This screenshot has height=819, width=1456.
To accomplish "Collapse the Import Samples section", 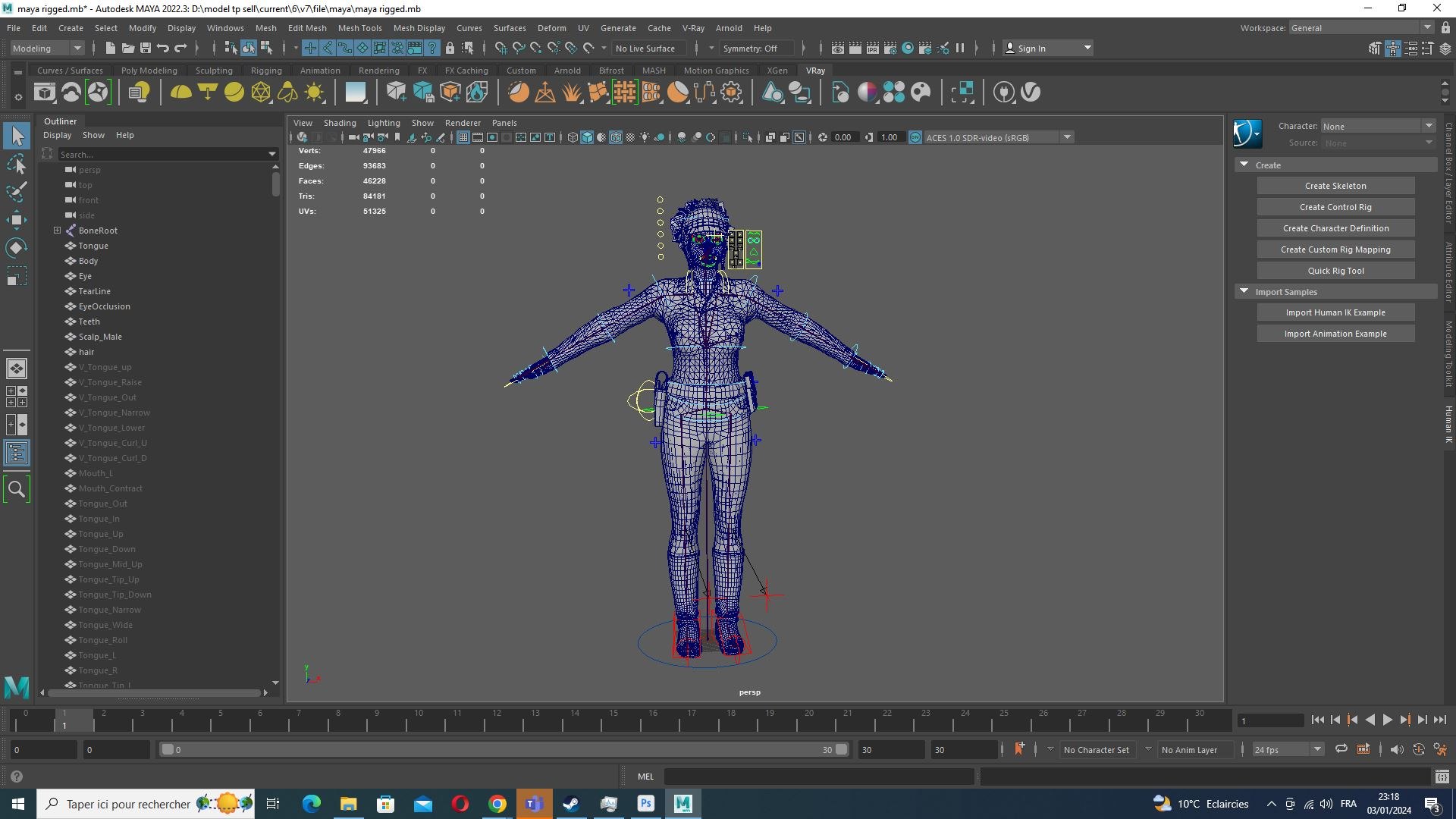I will (x=1244, y=291).
